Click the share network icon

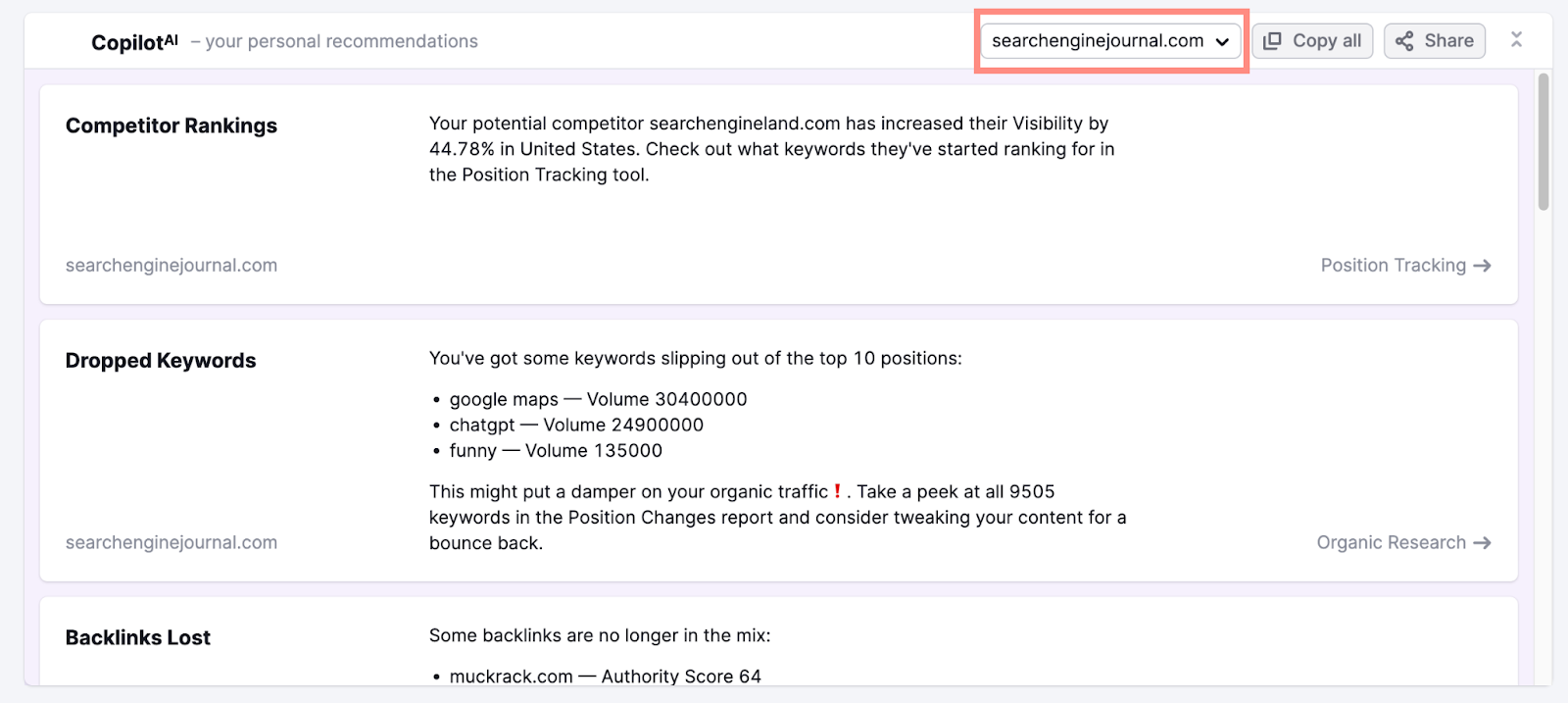click(1404, 41)
